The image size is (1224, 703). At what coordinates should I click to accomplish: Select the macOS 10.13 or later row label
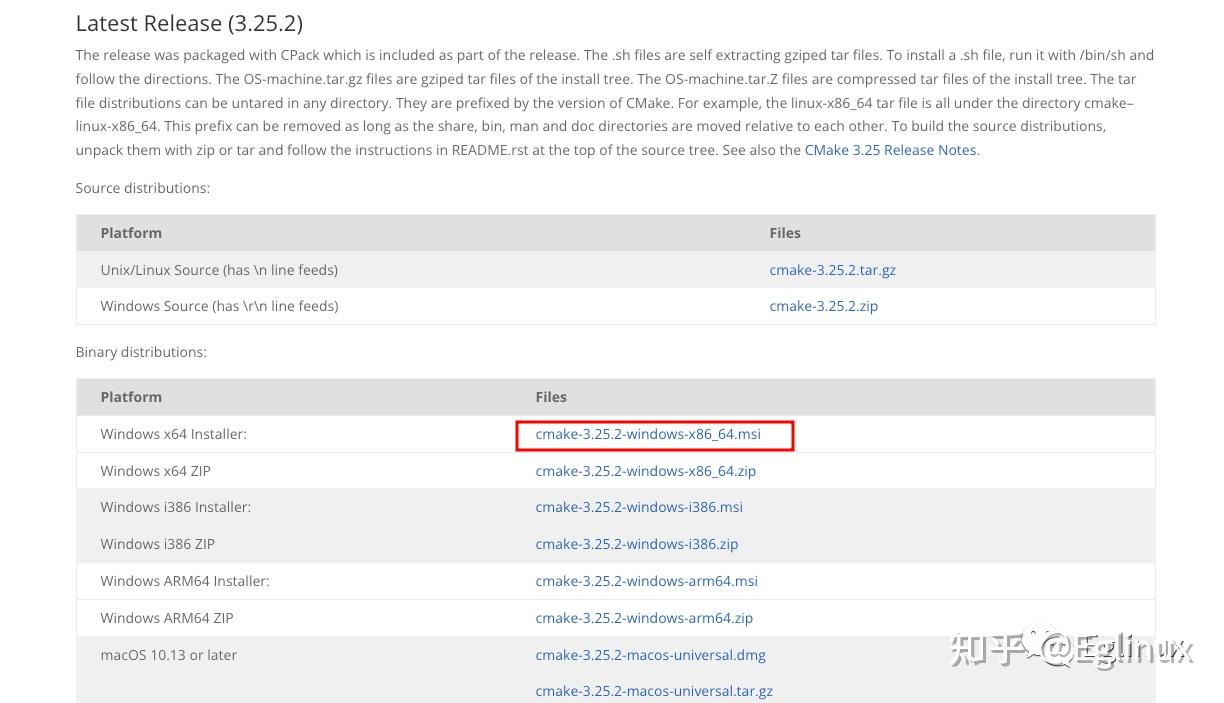[x=168, y=655]
